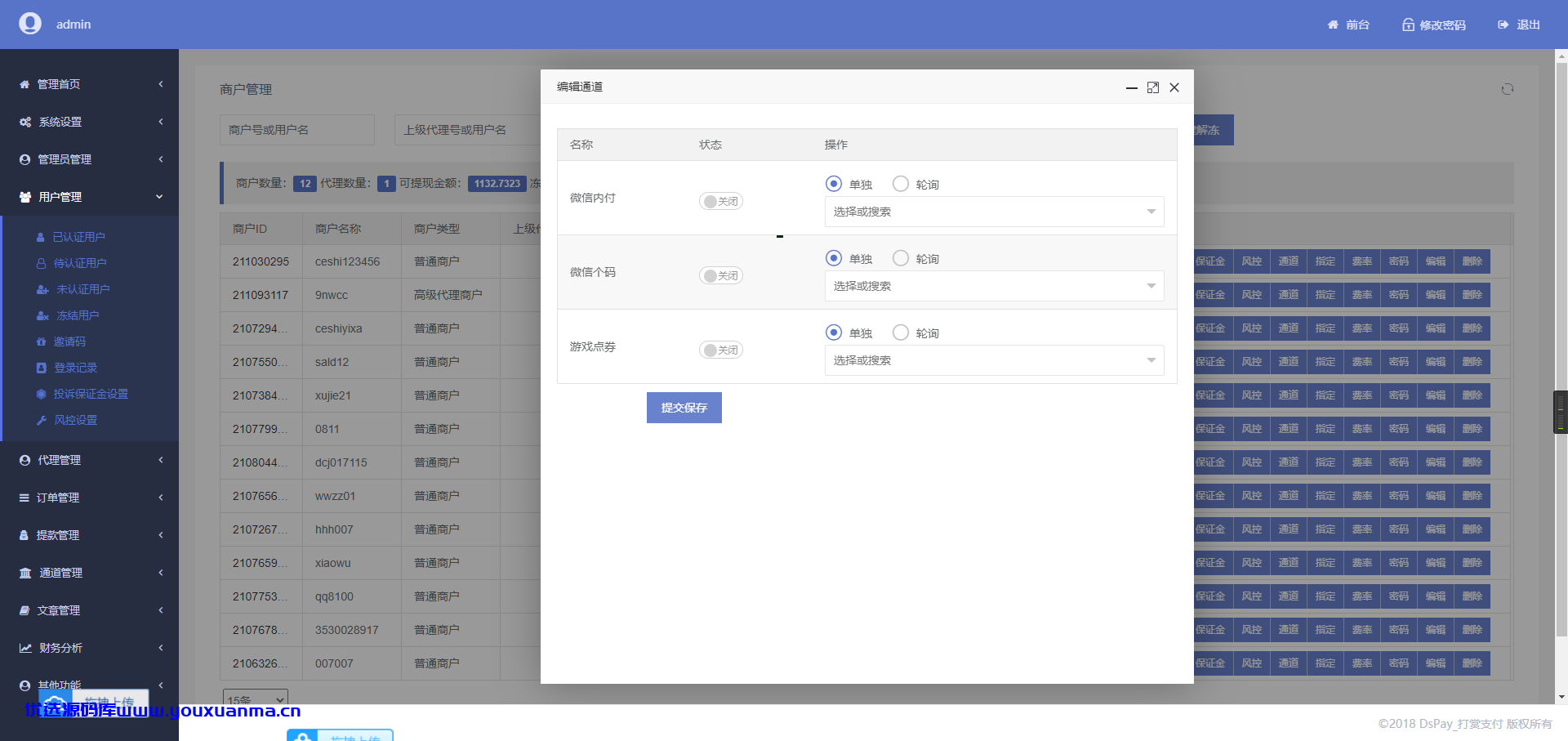The width and height of the screenshot is (1568, 741).
Task: Expand the 代理管理 sidebar menu
Action: tap(90, 460)
